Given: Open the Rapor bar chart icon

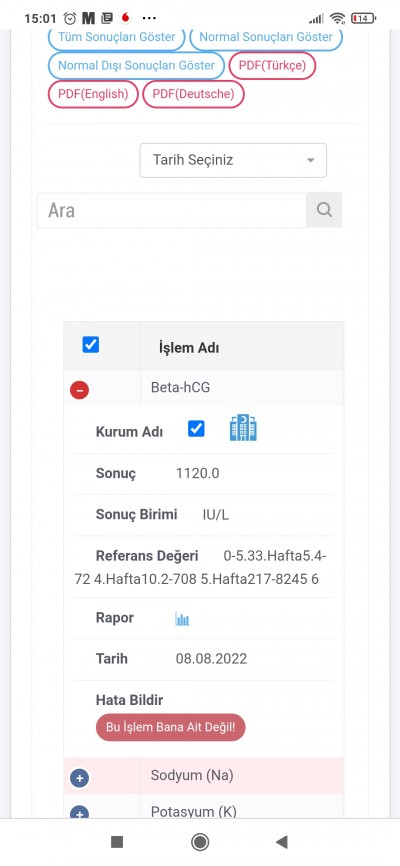Looking at the screenshot, I should tap(182, 619).
